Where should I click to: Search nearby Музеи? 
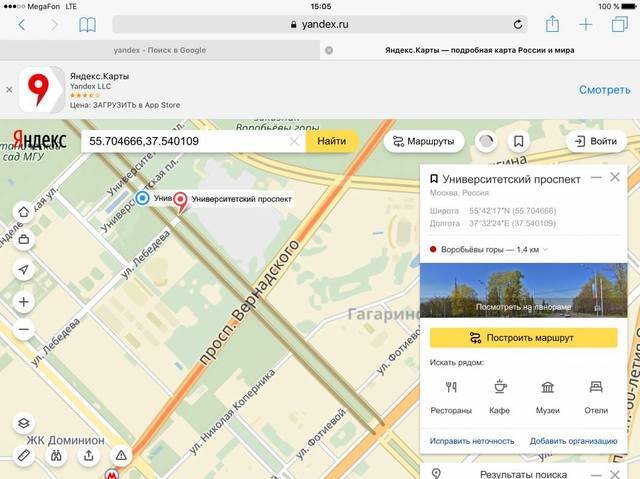click(547, 397)
